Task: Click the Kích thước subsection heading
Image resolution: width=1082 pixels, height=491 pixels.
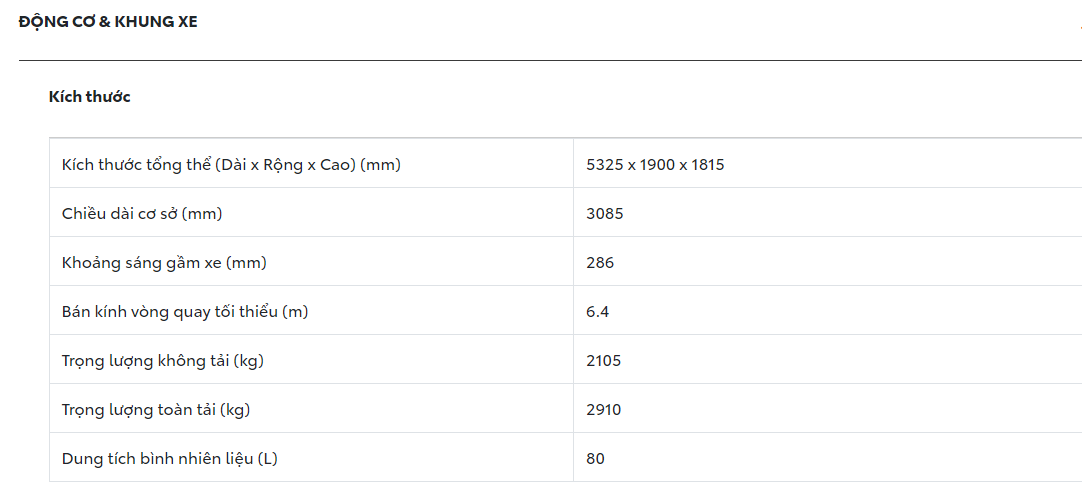Action: pos(90,97)
